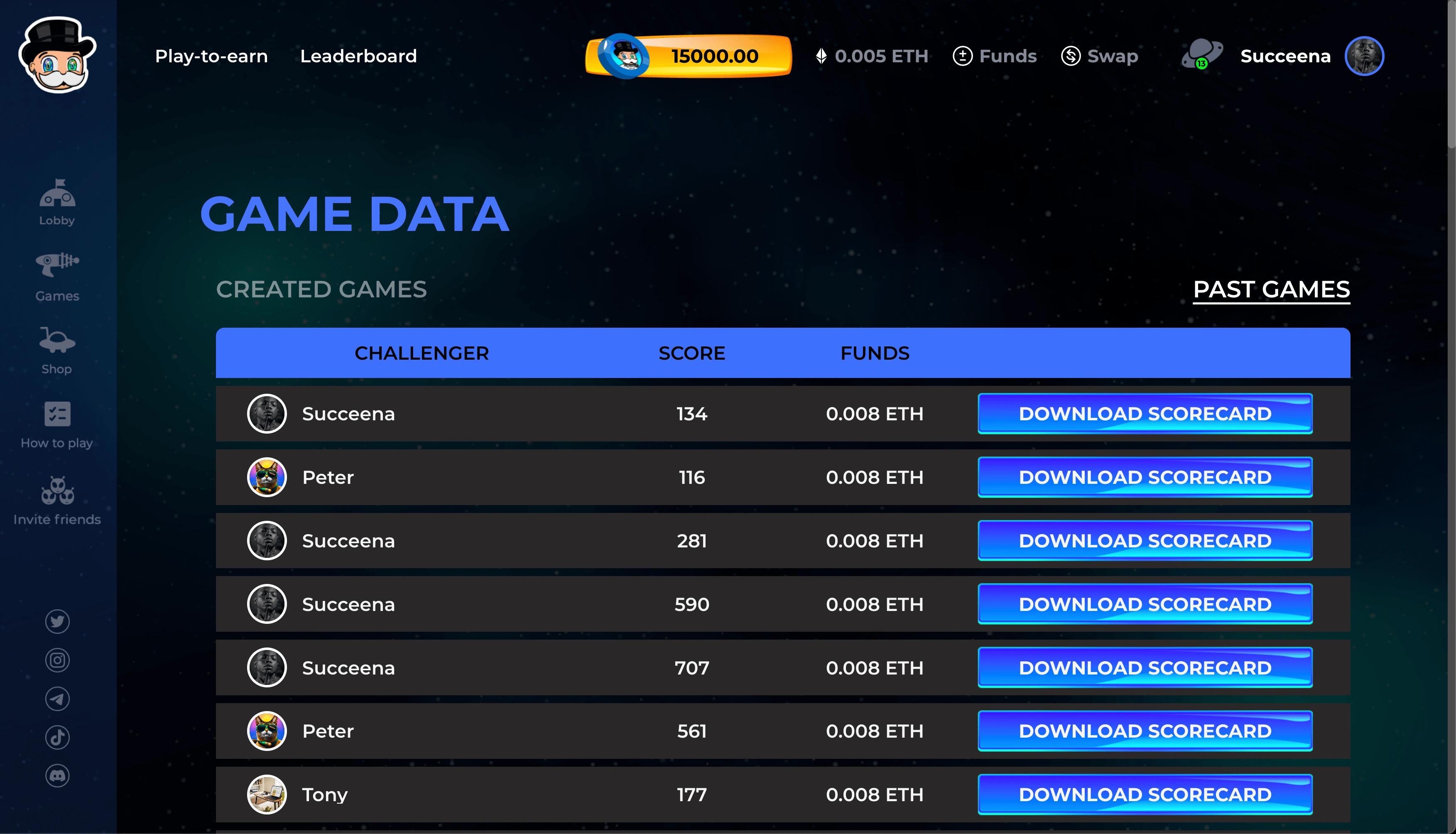Go to Play-to-earn in top navigation
1456x834 pixels.
[x=211, y=56]
